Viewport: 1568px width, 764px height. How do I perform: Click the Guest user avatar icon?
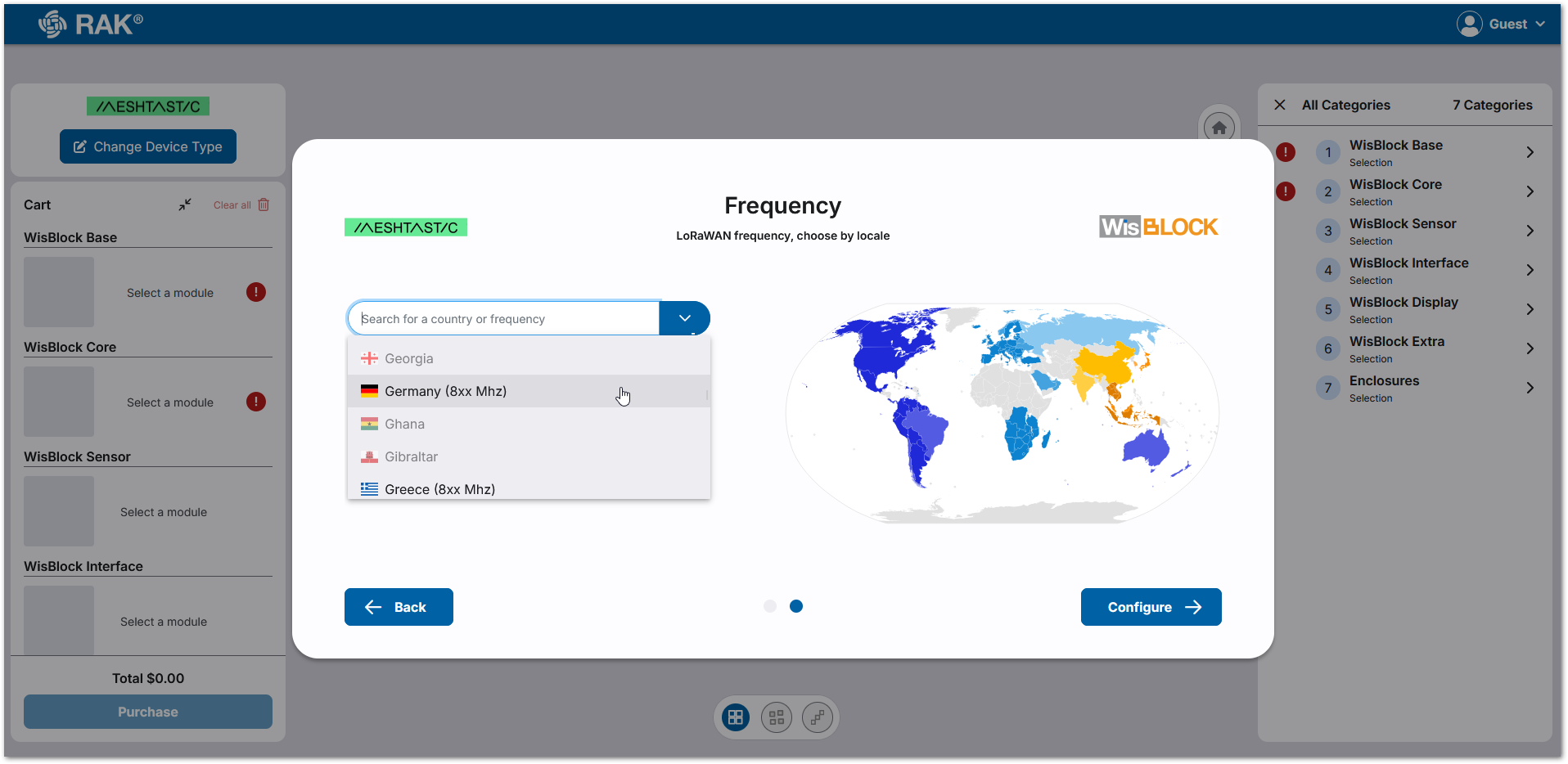point(1469,25)
